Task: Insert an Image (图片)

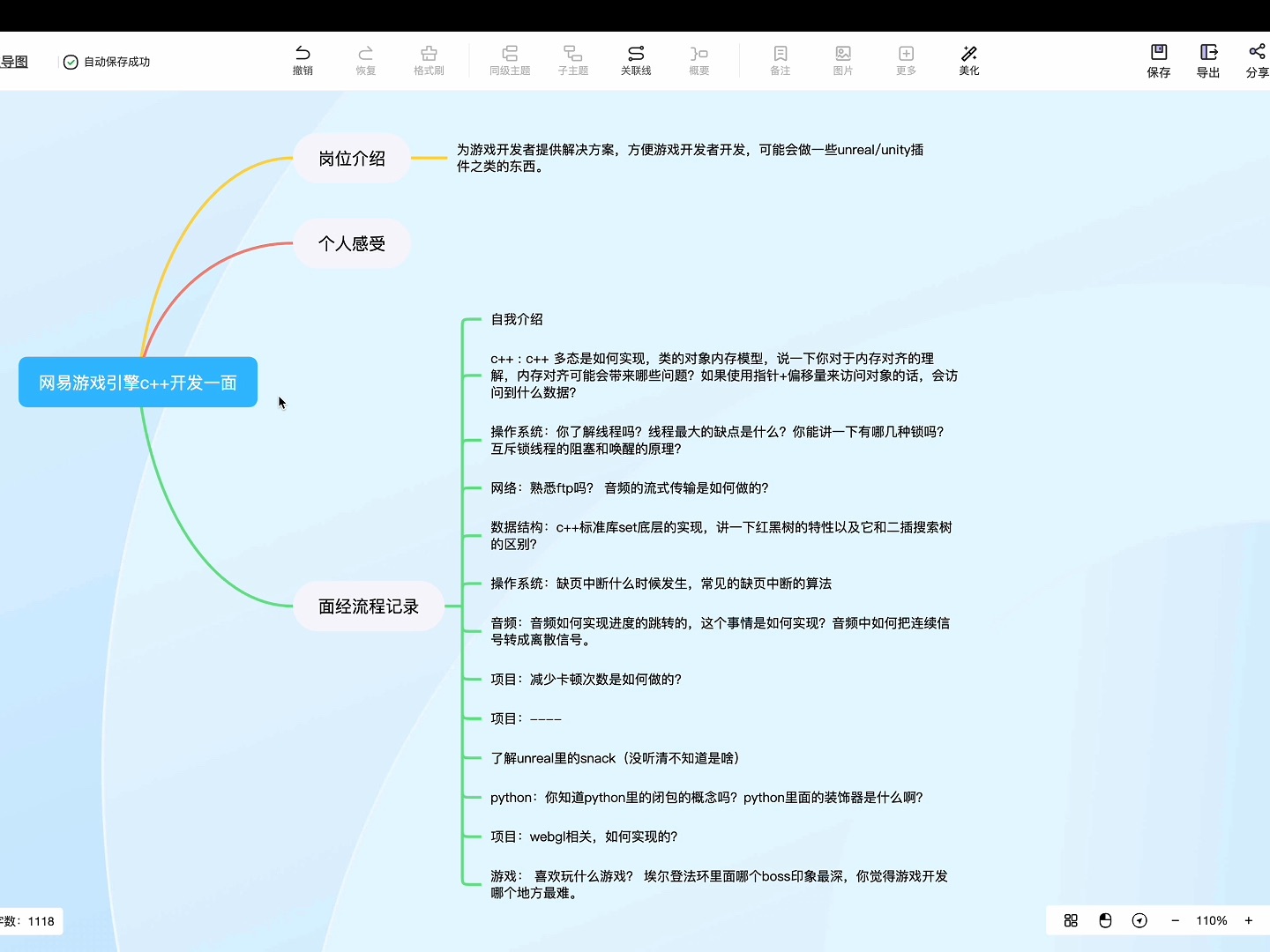Action: (x=843, y=61)
